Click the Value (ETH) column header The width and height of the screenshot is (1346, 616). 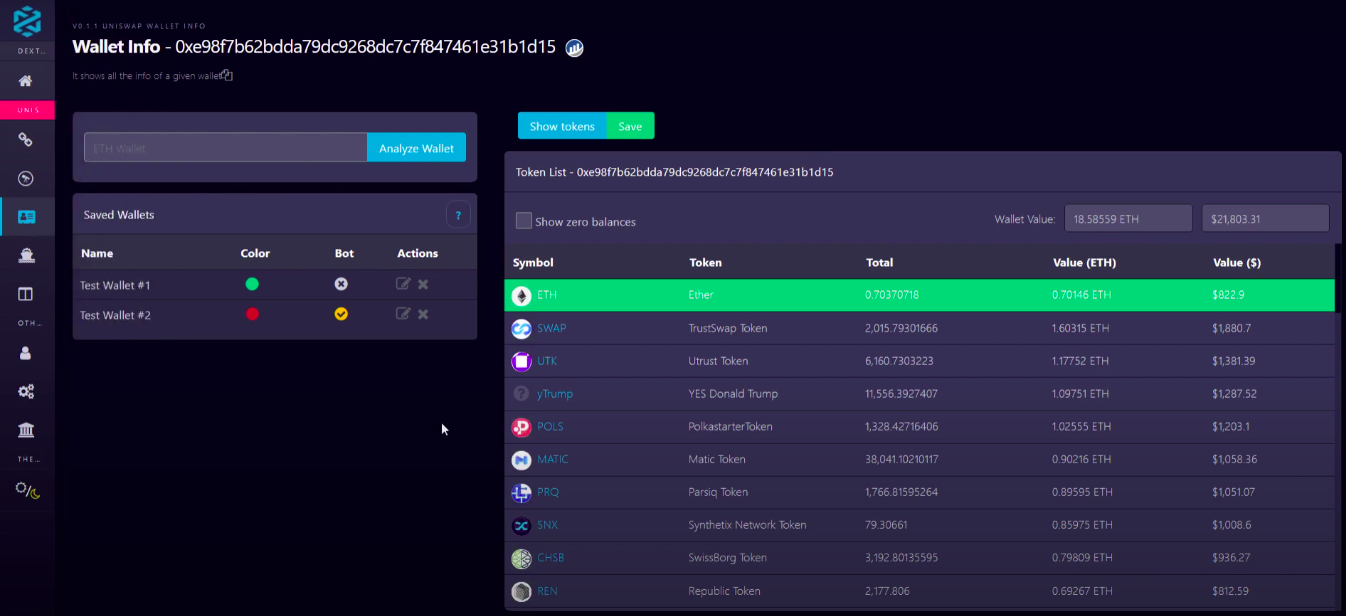(1085, 263)
